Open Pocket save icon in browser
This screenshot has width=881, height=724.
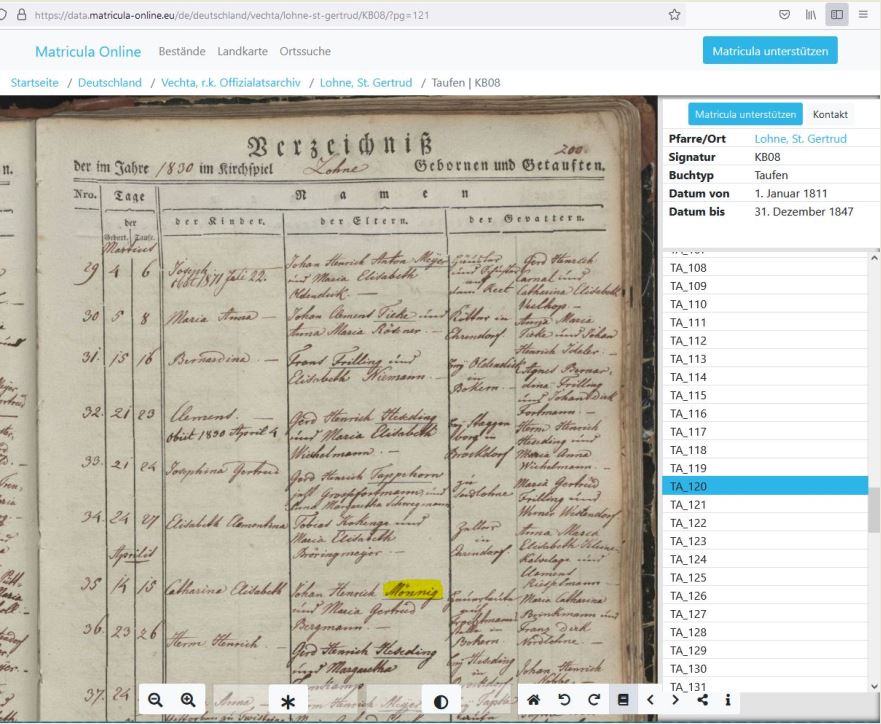pos(784,15)
